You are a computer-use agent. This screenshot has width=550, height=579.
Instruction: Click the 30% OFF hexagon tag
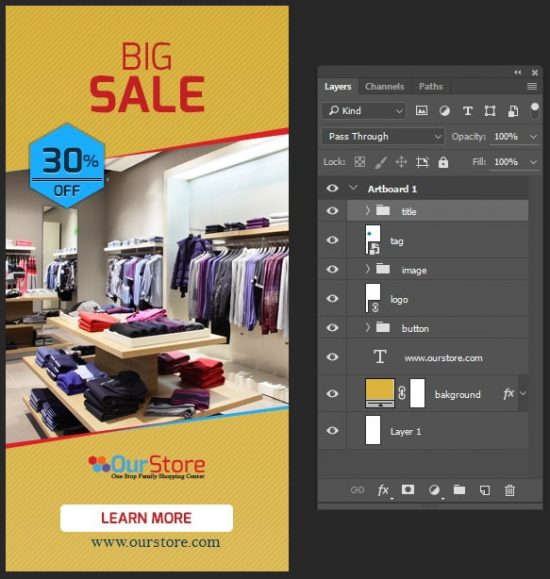(67, 166)
